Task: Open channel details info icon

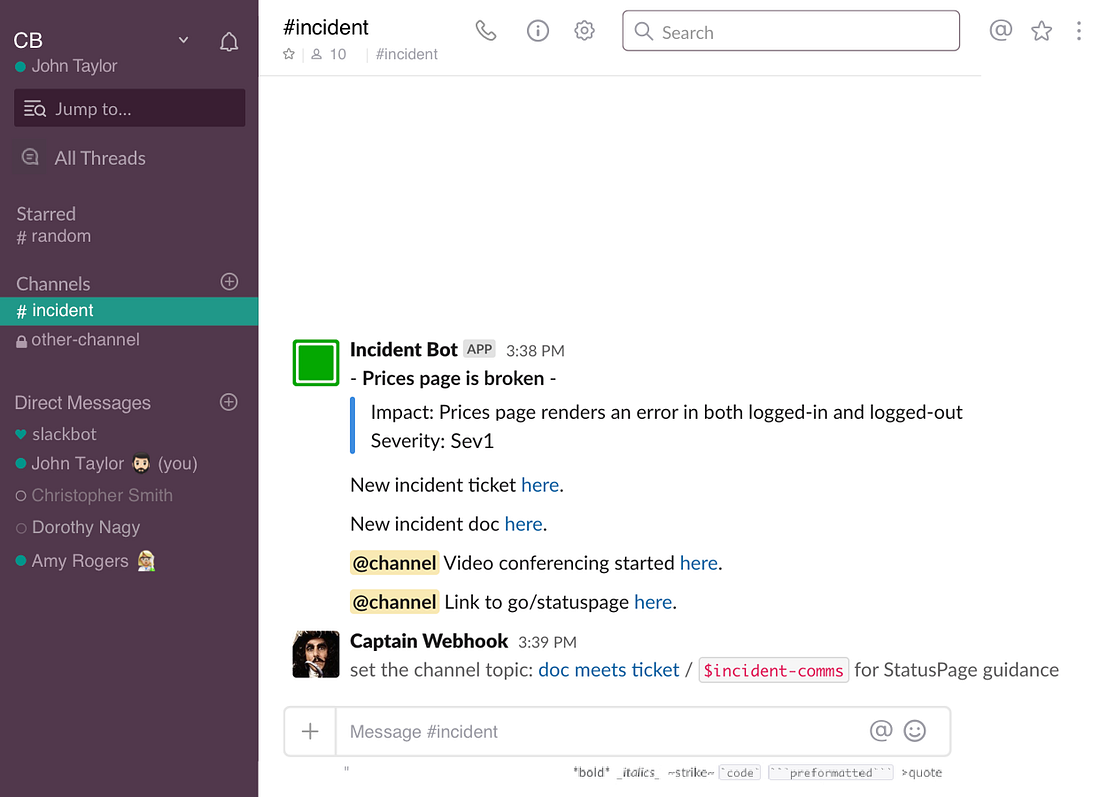Action: point(538,31)
